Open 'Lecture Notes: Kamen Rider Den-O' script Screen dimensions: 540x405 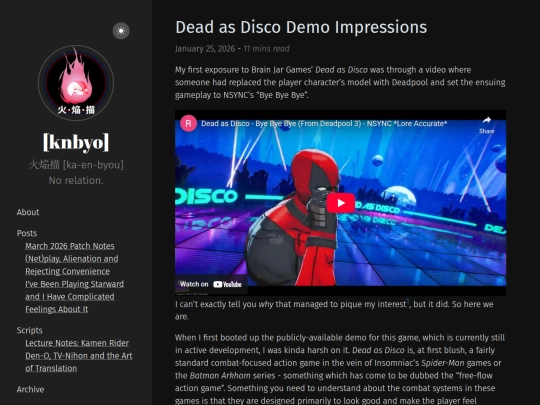(x=79, y=356)
